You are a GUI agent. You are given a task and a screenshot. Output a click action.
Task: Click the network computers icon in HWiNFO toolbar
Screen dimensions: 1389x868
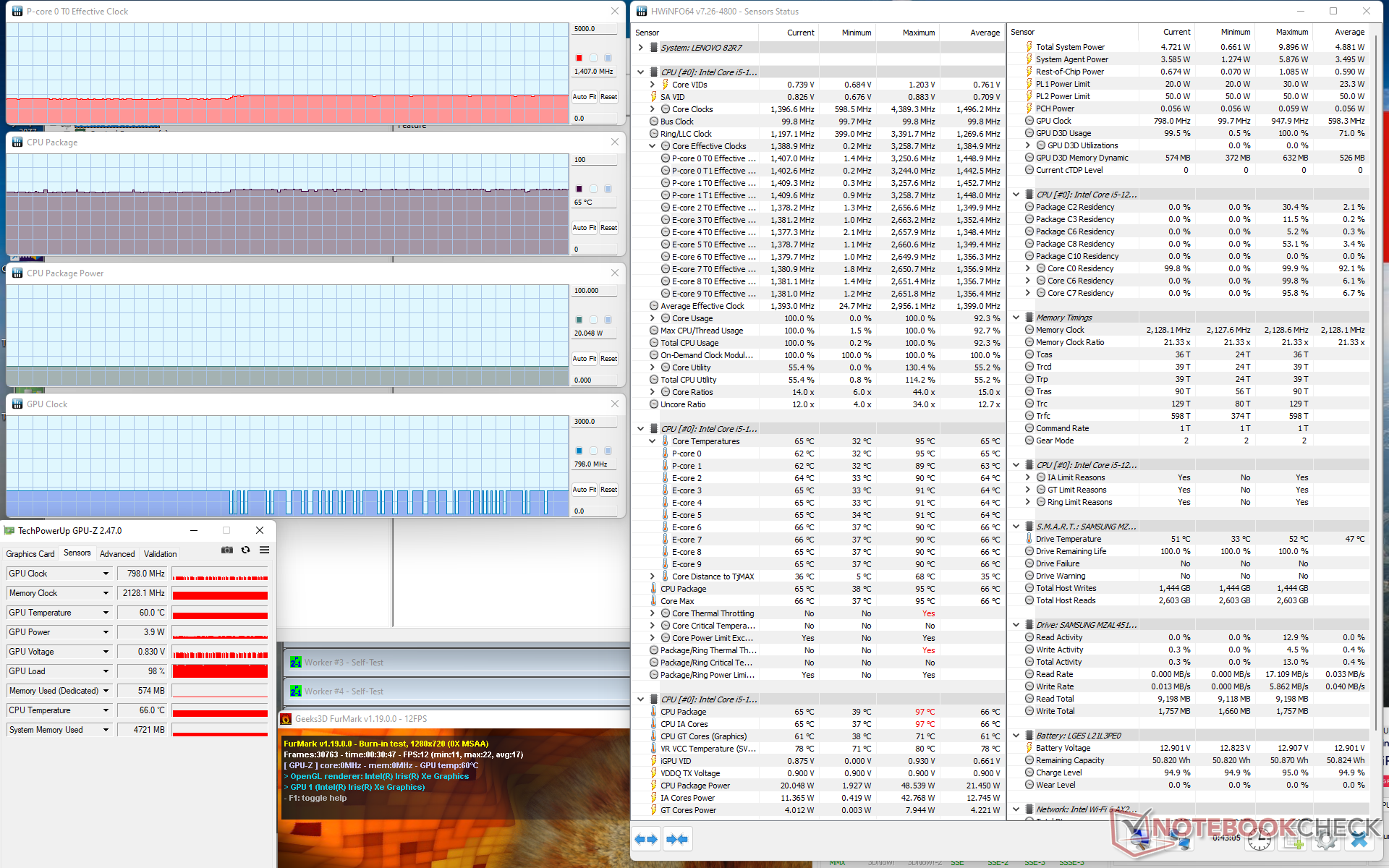[x=1178, y=841]
